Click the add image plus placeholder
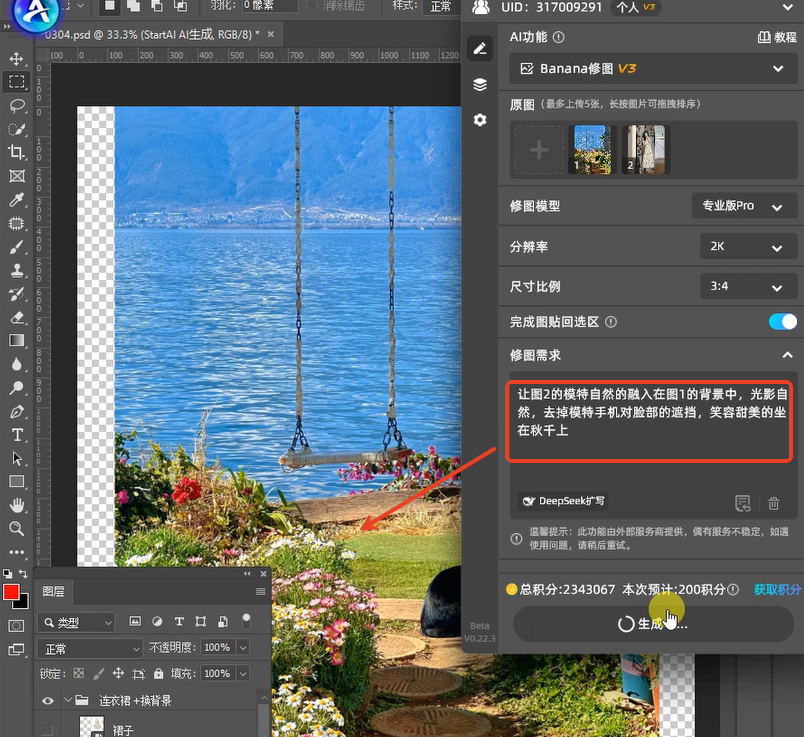 point(538,151)
